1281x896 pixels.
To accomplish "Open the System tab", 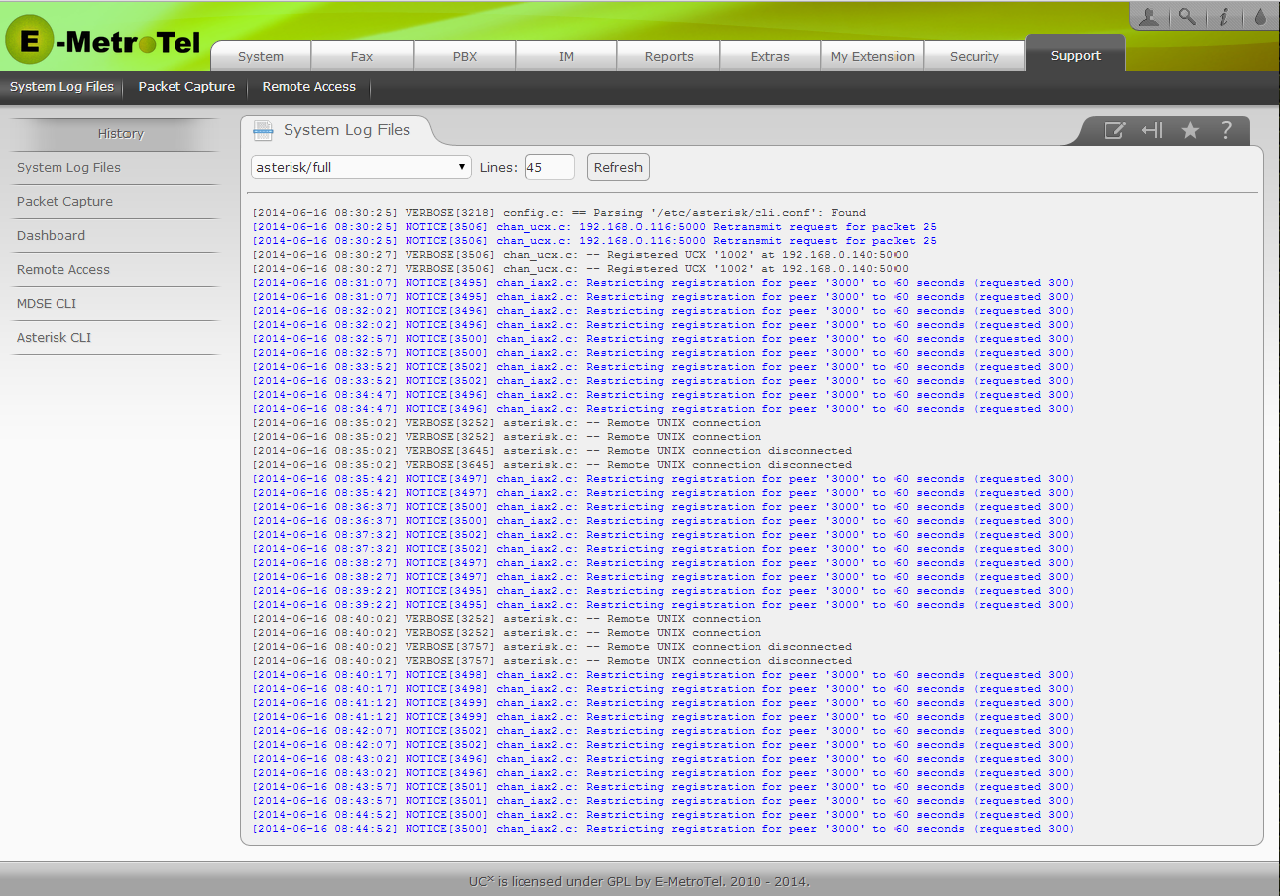I will tap(261, 56).
